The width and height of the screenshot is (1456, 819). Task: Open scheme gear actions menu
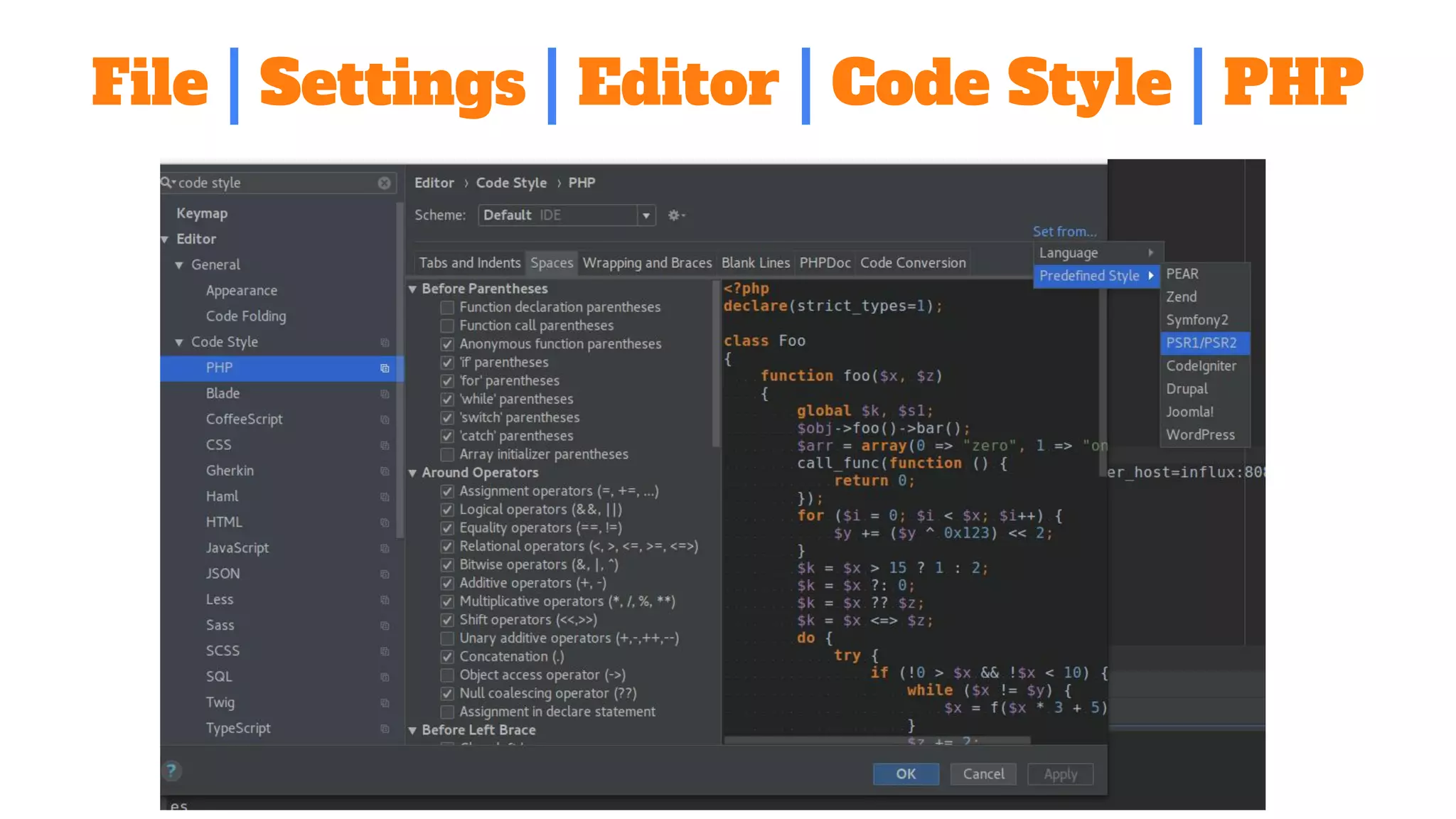point(676,215)
